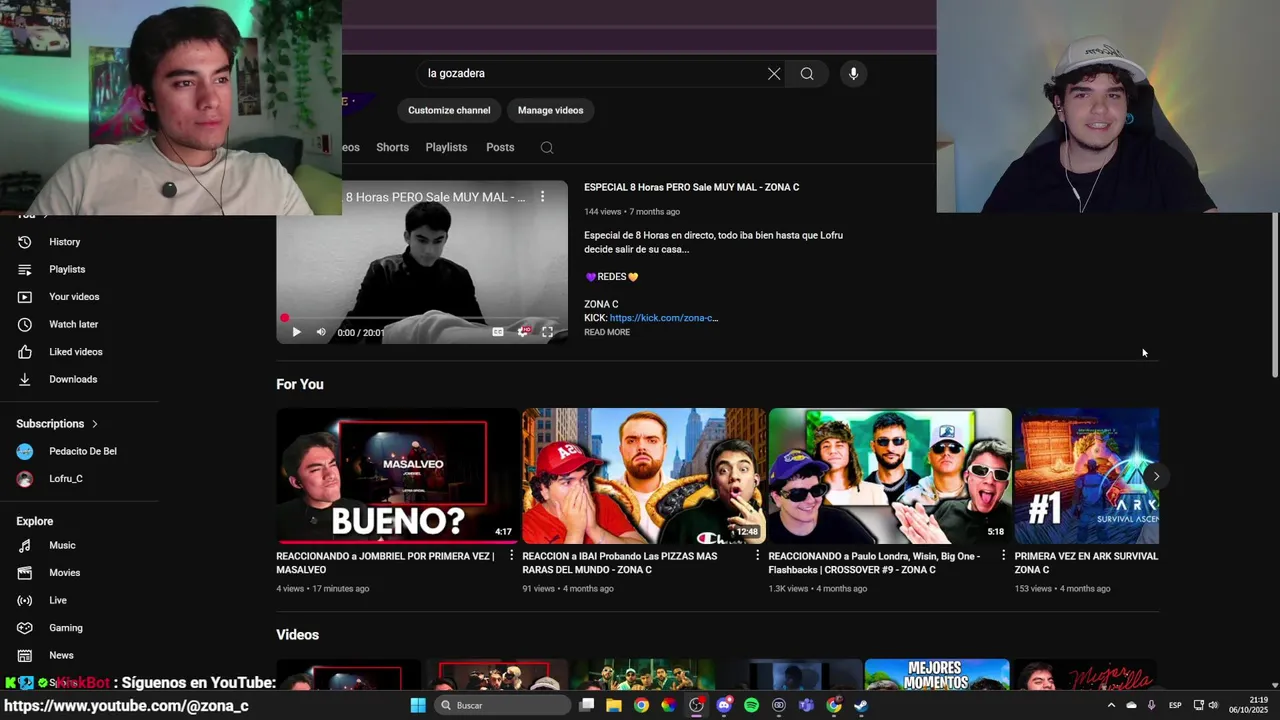Open REACCION a IBAI pizzas video title
The height and width of the screenshot is (720, 1280).
click(620, 563)
